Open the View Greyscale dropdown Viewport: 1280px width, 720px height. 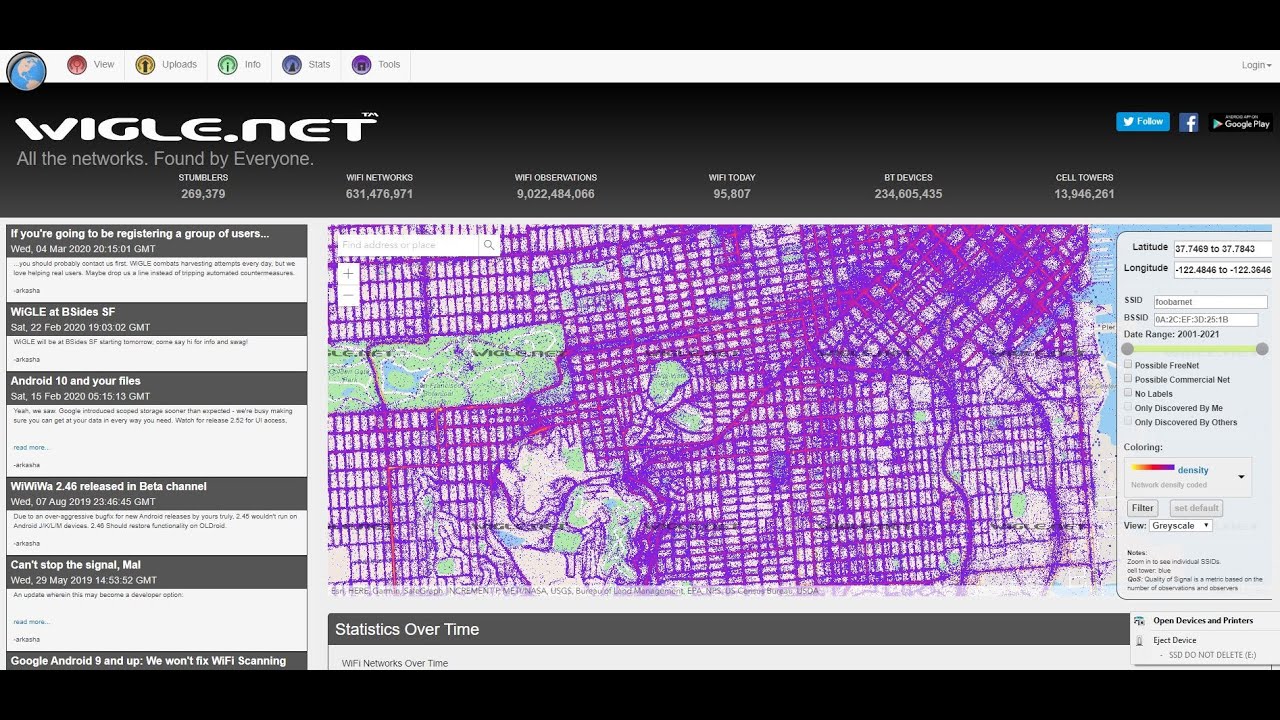1181,525
